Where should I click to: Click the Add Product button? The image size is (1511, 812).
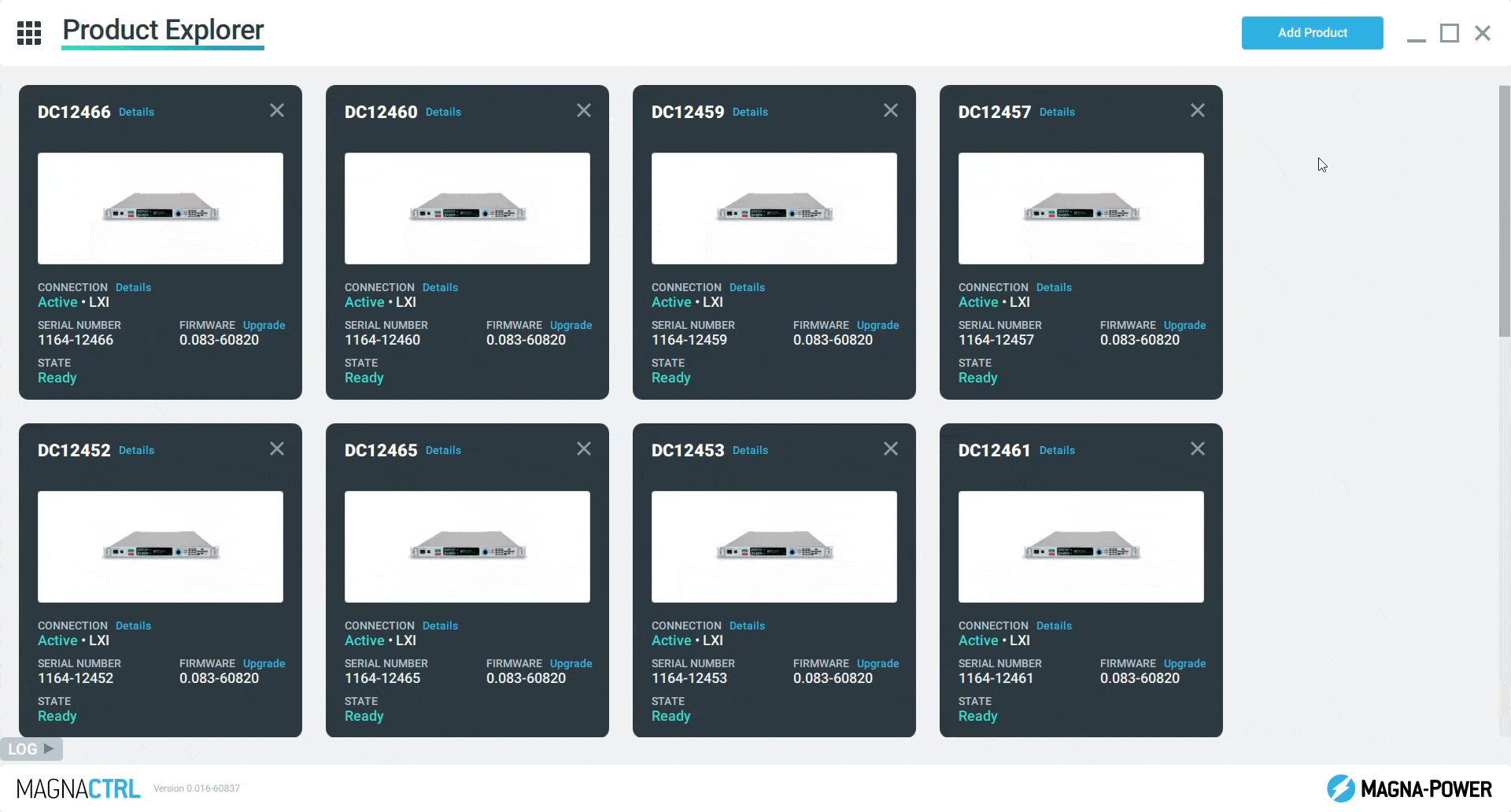pos(1312,33)
